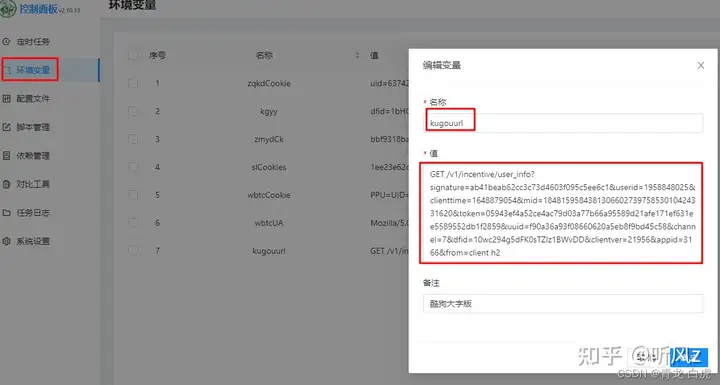Check the row for wbtcCookie
This screenshot has width=720, height=385.
tap(133, 195)
